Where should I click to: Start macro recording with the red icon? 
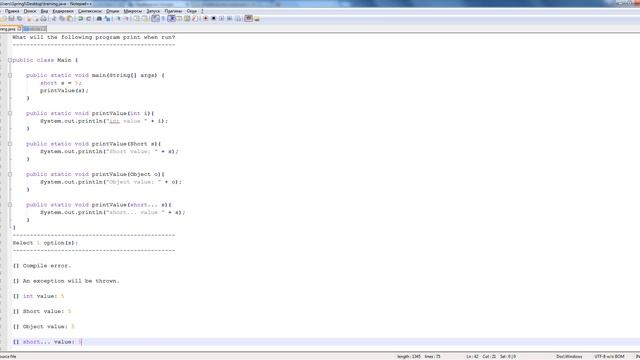pos(205,19)
